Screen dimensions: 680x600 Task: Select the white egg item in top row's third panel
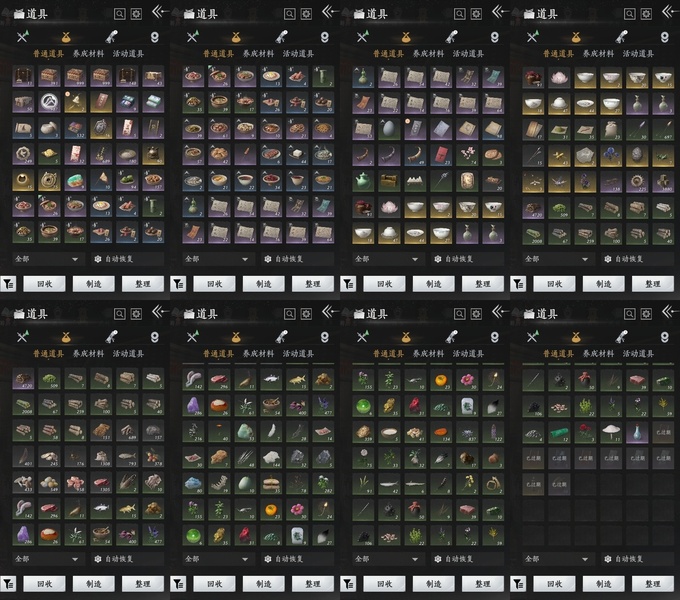pos(389,129)
